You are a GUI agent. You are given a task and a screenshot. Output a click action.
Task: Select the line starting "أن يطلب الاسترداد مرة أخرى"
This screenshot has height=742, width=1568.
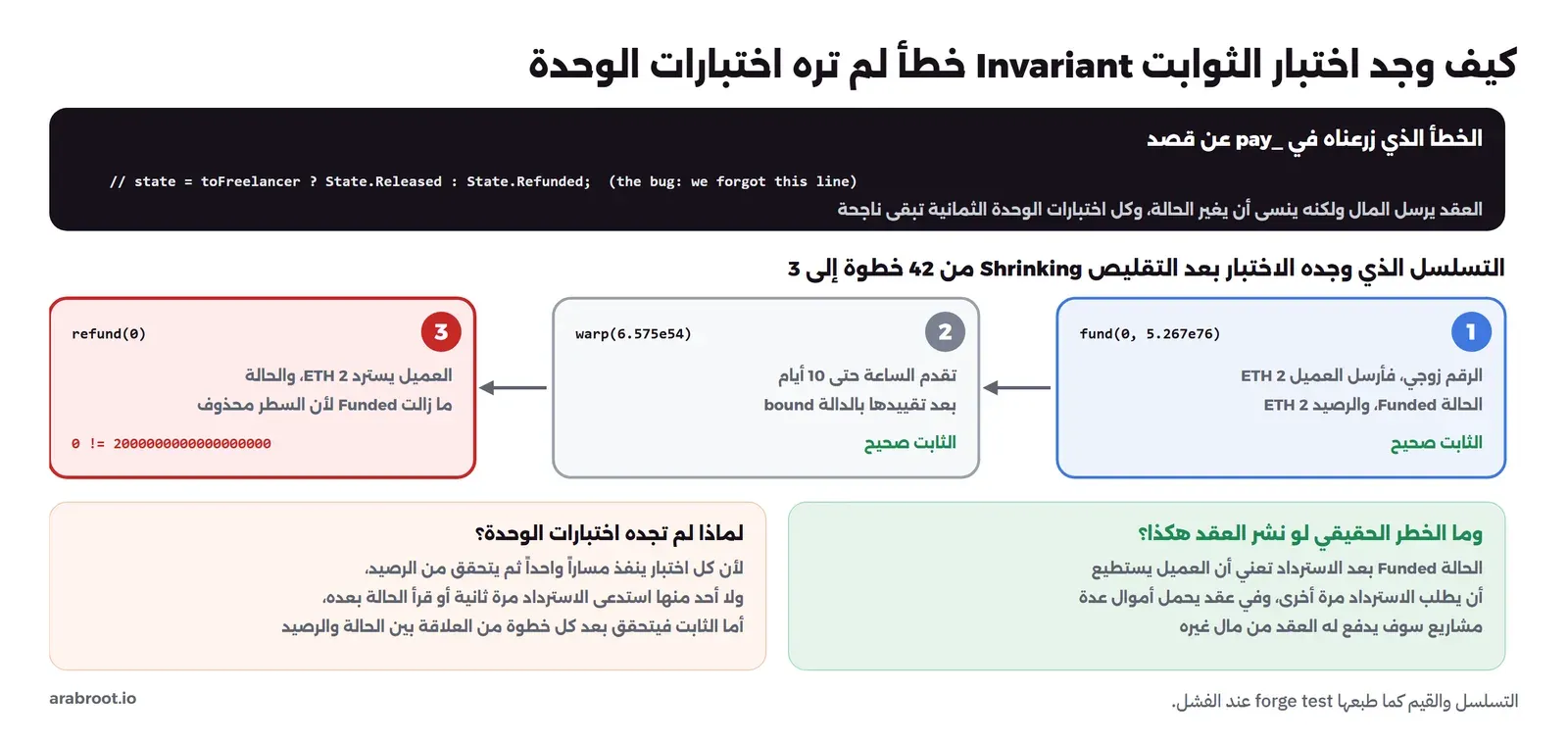coord(1281,597)
